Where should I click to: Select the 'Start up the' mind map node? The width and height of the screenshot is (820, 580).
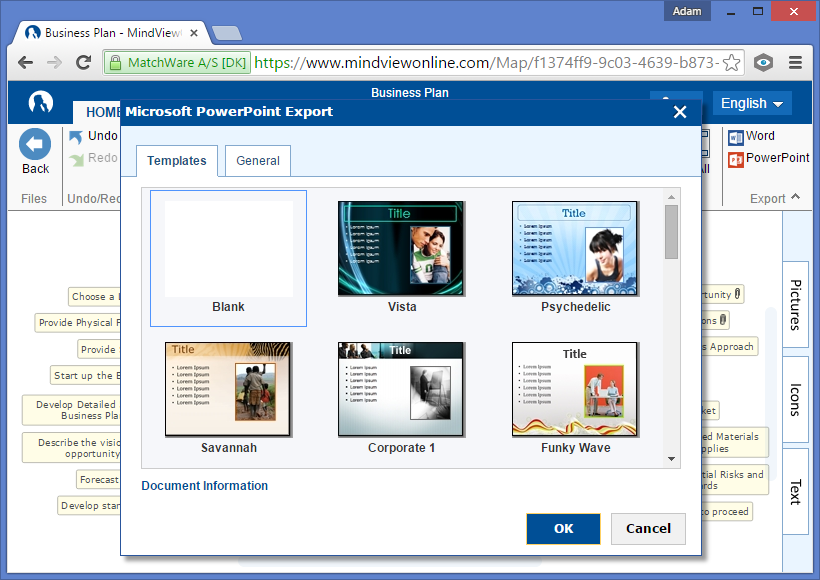tap(86, 376)
